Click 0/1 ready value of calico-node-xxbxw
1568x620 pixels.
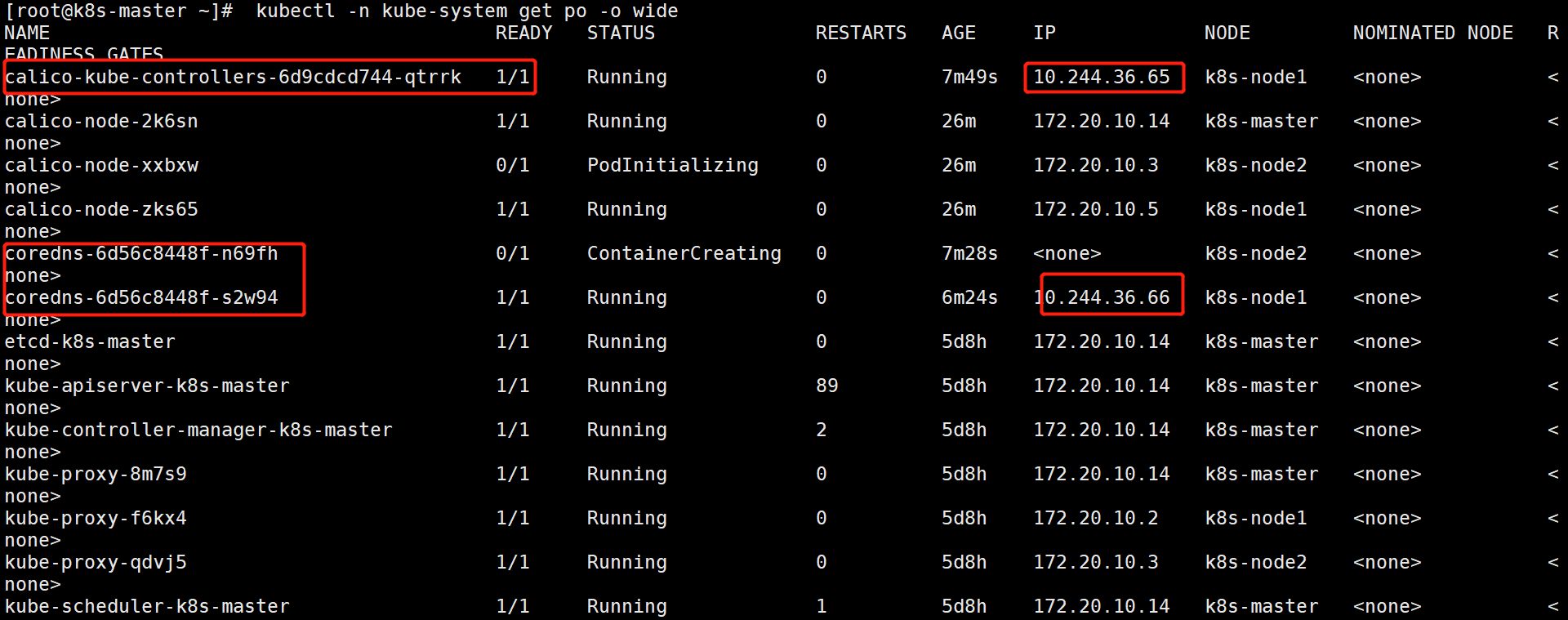tap(512, 165)
